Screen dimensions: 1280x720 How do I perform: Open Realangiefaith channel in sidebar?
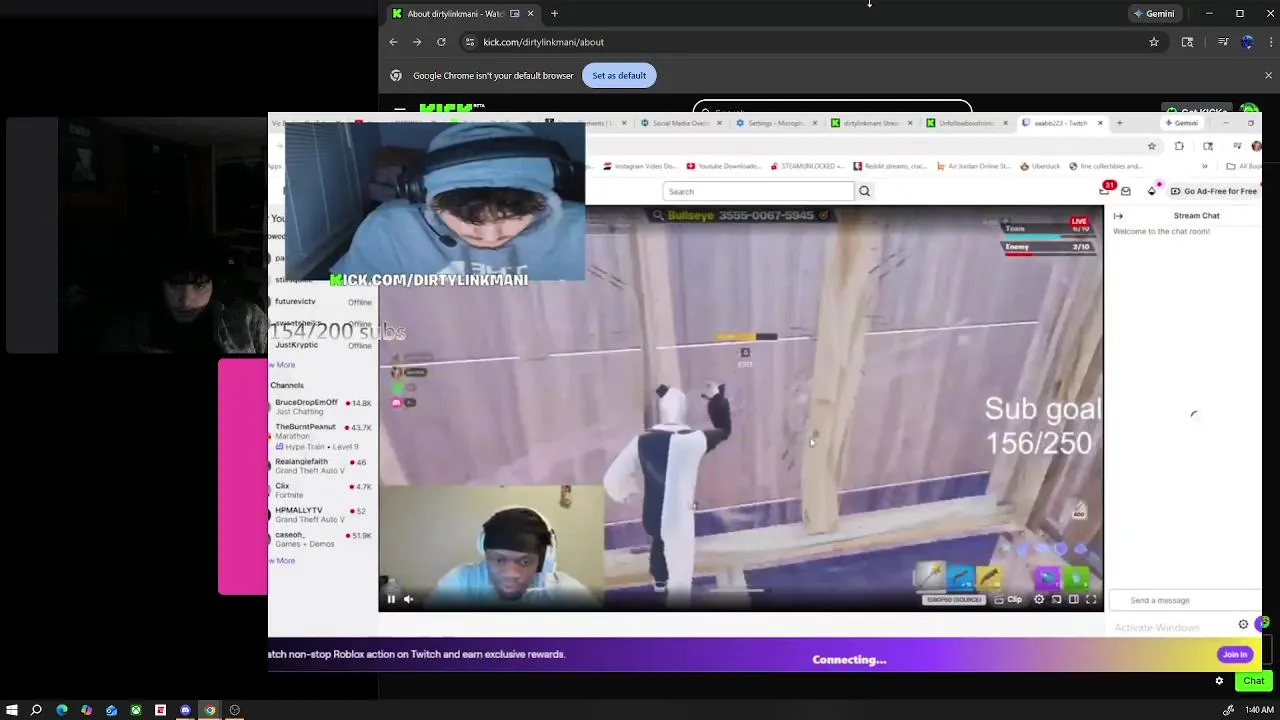(322, 466)
